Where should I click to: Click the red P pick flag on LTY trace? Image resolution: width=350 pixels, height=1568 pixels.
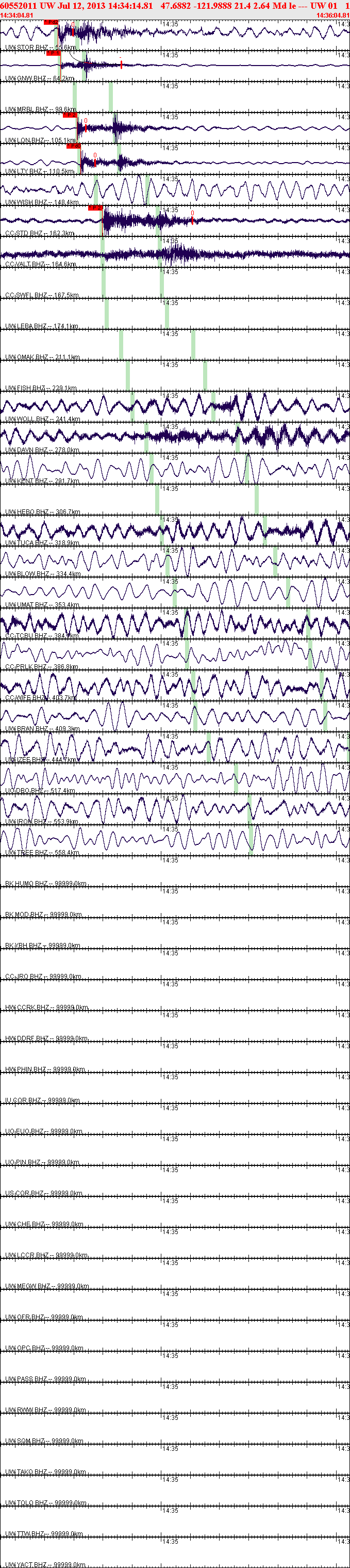(x=74, y=146)
